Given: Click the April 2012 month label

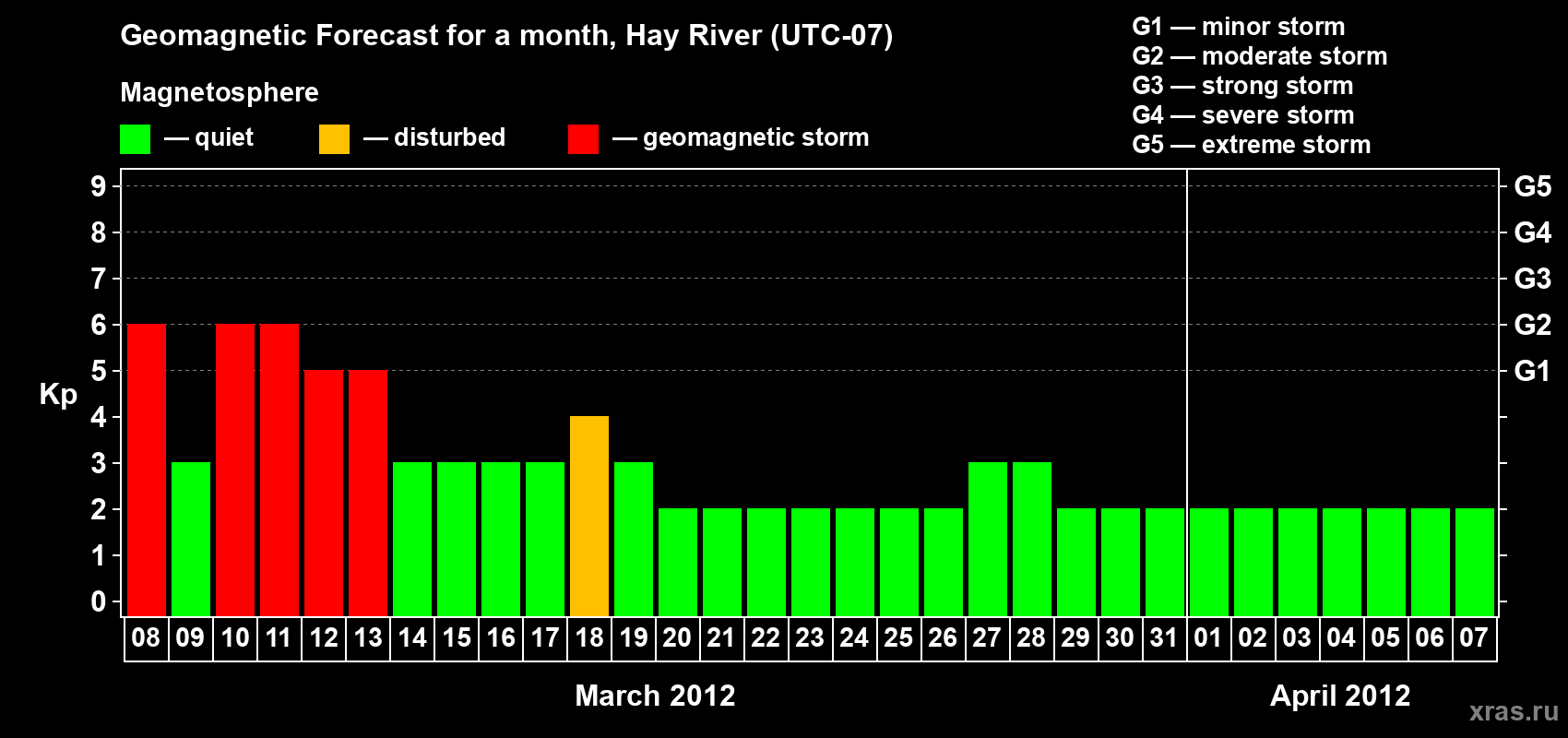Looking at the screenshot, I should (x=1340, y=696).
